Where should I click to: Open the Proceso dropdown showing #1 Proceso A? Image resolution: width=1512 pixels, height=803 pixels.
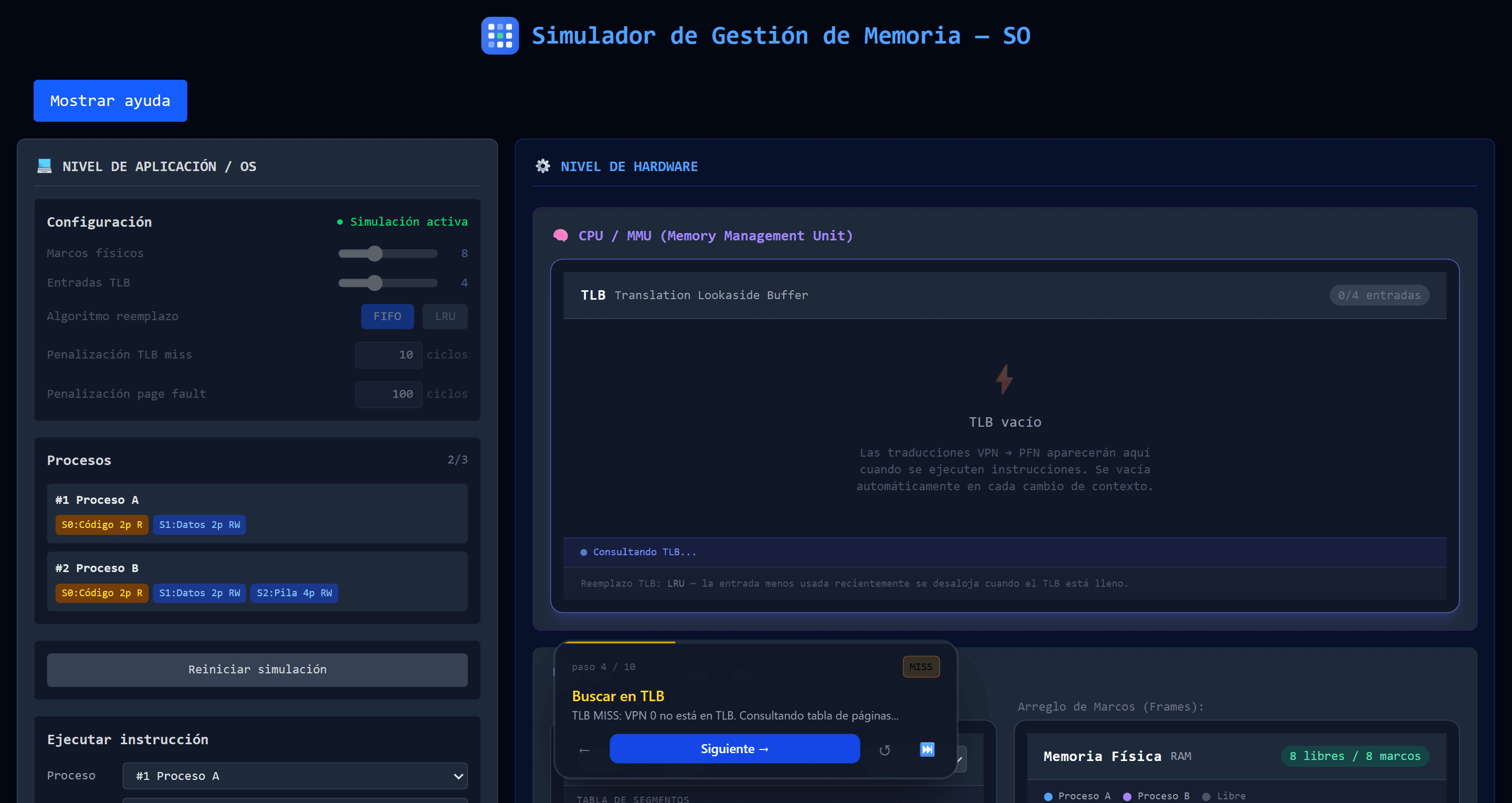pyautogui.click(x=295, y=775)
